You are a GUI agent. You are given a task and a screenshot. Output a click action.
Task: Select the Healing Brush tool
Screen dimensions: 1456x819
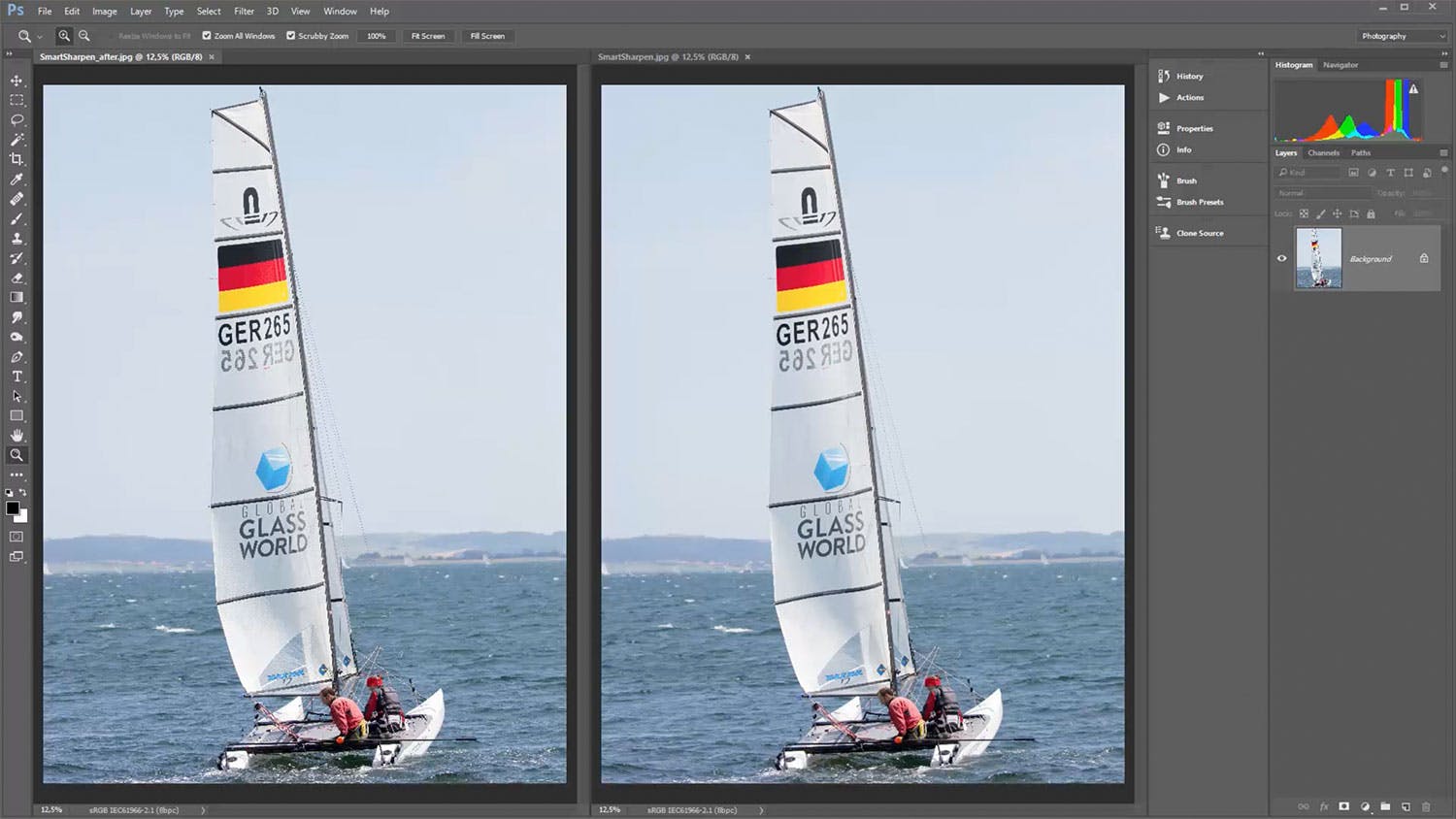click(x=17, y=199)
